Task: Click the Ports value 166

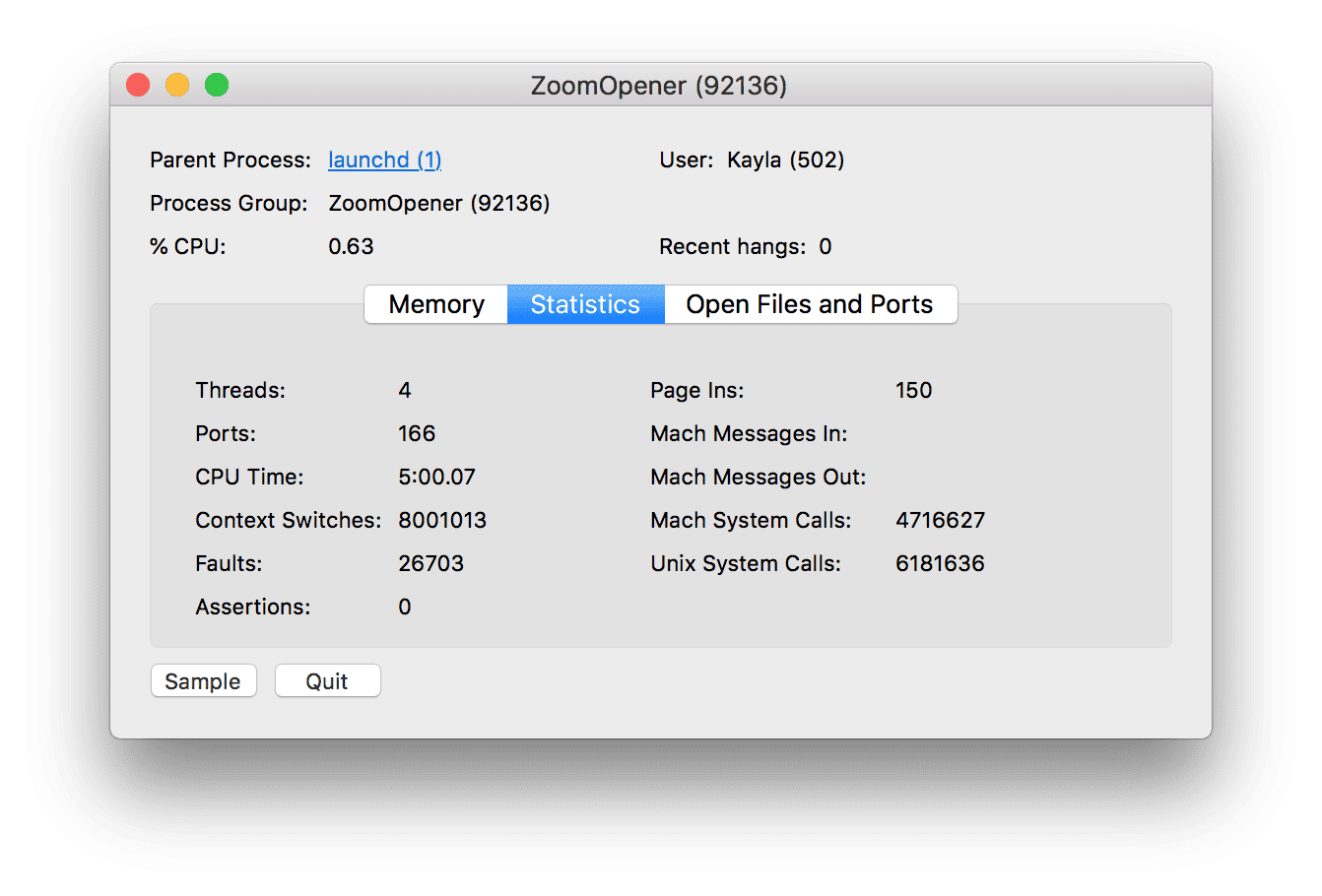Action: [417, 433]
